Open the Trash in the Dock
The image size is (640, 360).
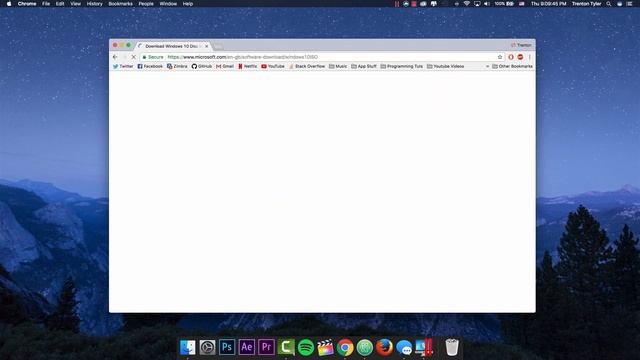pos(452,347)
